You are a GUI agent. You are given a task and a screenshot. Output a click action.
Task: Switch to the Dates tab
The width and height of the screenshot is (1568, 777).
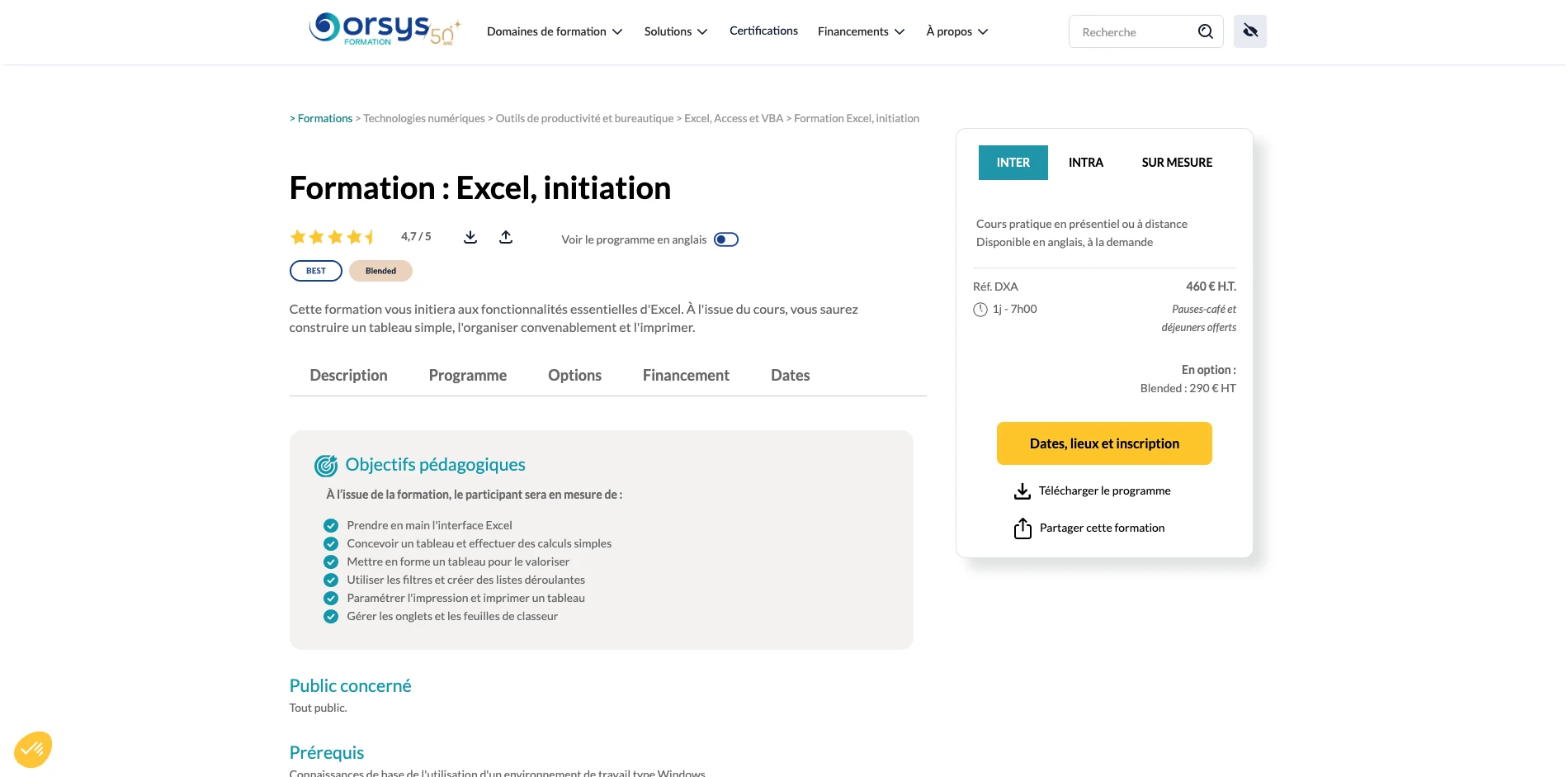click(x=790, y=376)
